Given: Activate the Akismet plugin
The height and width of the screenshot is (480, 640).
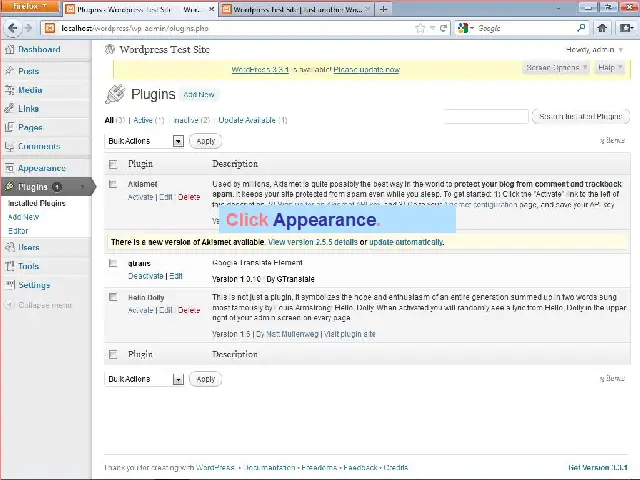Looking at the screenshot, I should point(140,197).
